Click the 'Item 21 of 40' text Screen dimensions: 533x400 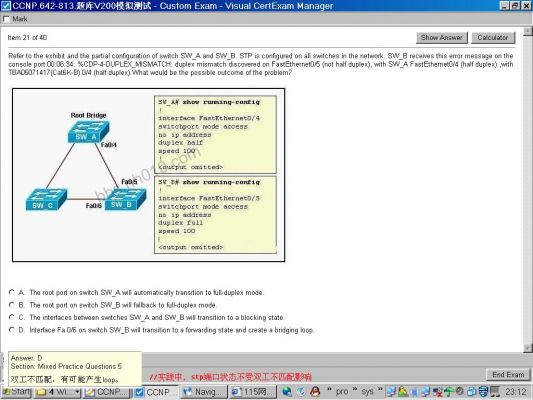click(27, 38)
